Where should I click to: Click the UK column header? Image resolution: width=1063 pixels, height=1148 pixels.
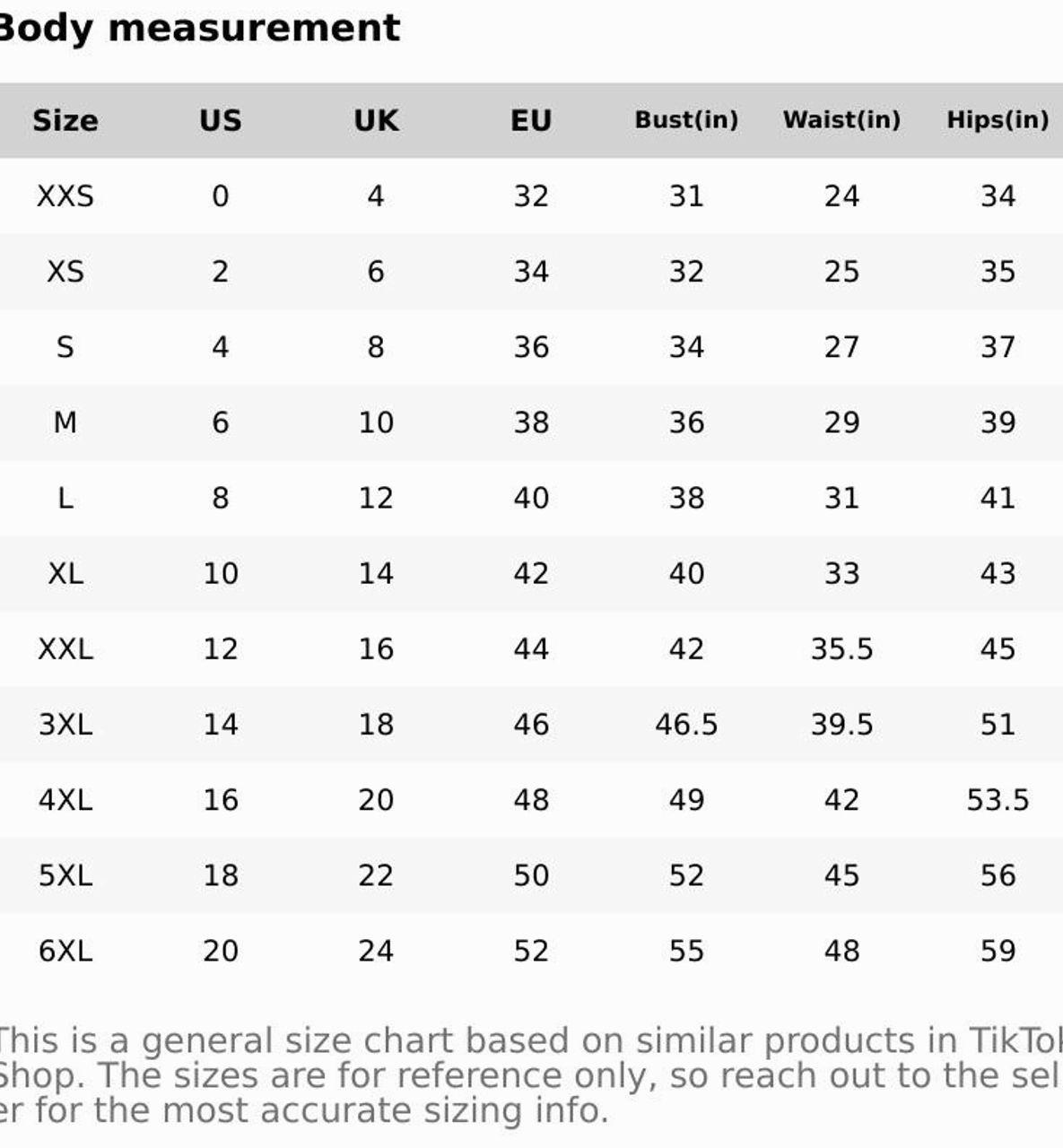coord(376,120)
